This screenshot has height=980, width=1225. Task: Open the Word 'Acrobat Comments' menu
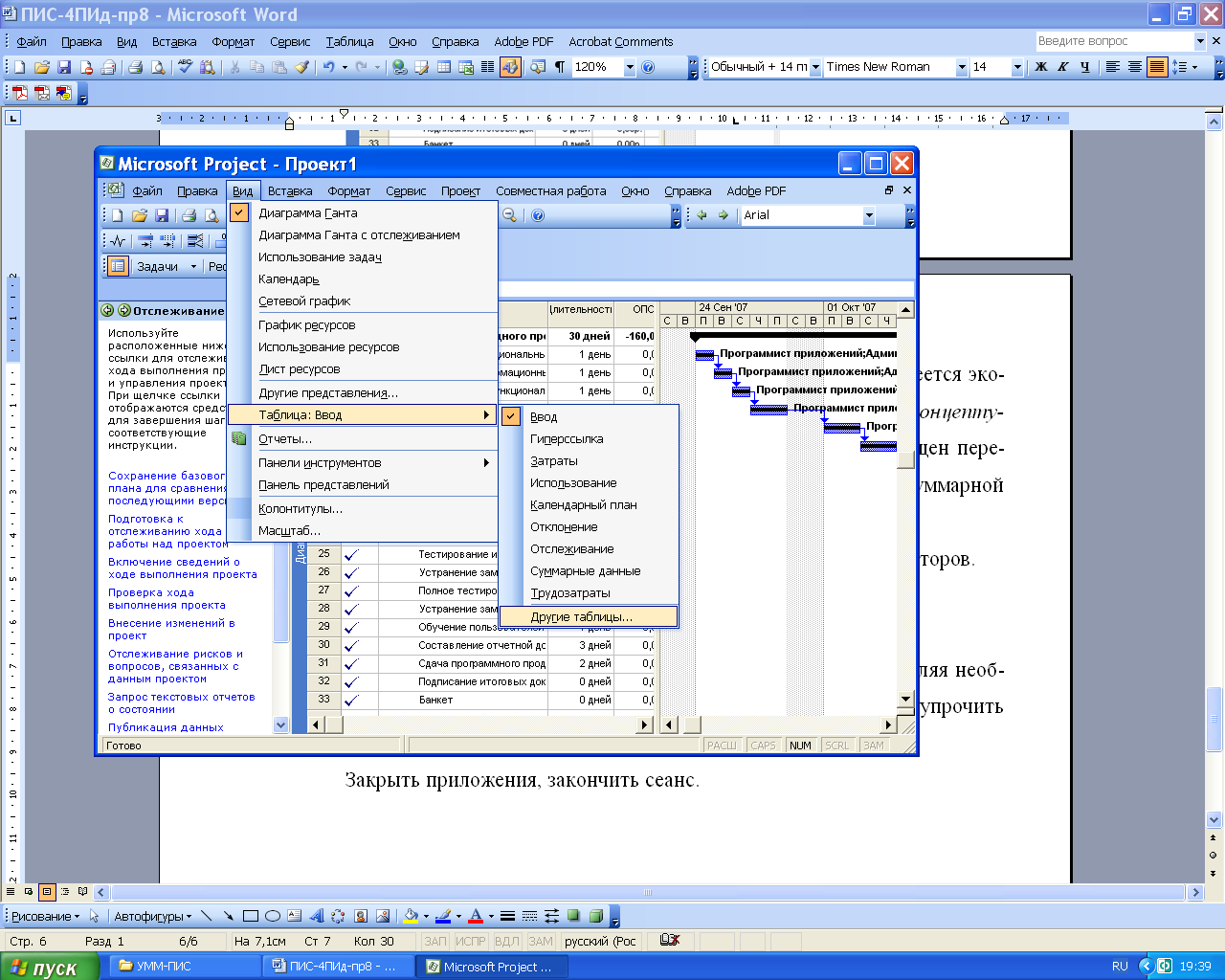[620, 41]
